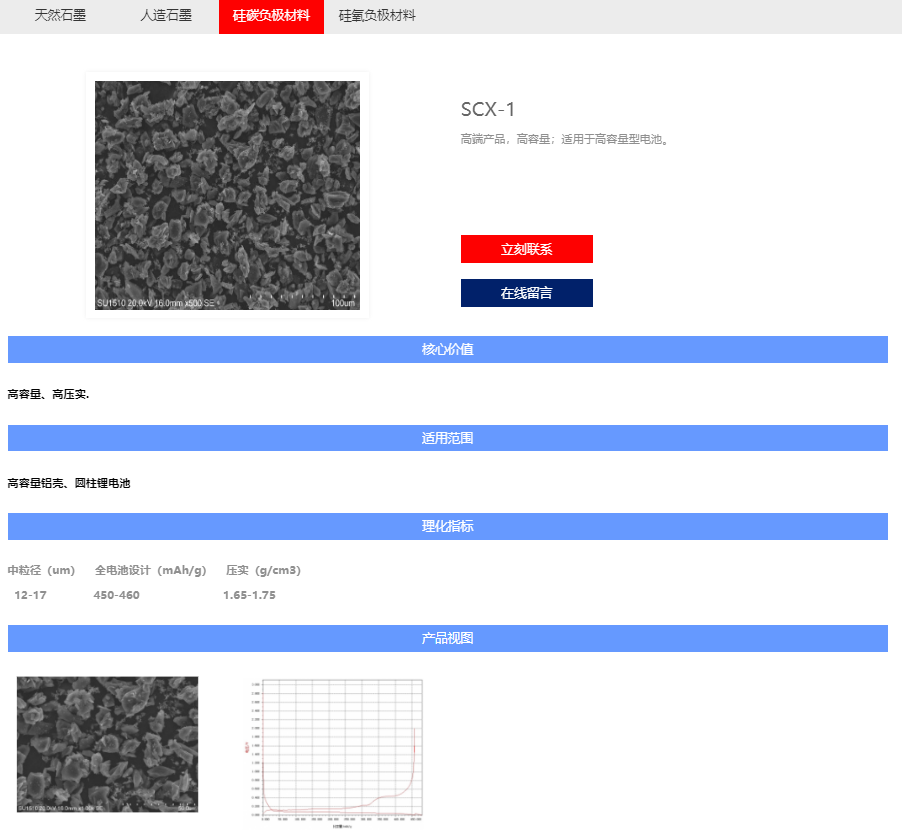The height and width of the screenshot is (839, 902).
Task: Open the small SEM product view thumbnail
Action: tap(108, 744)
